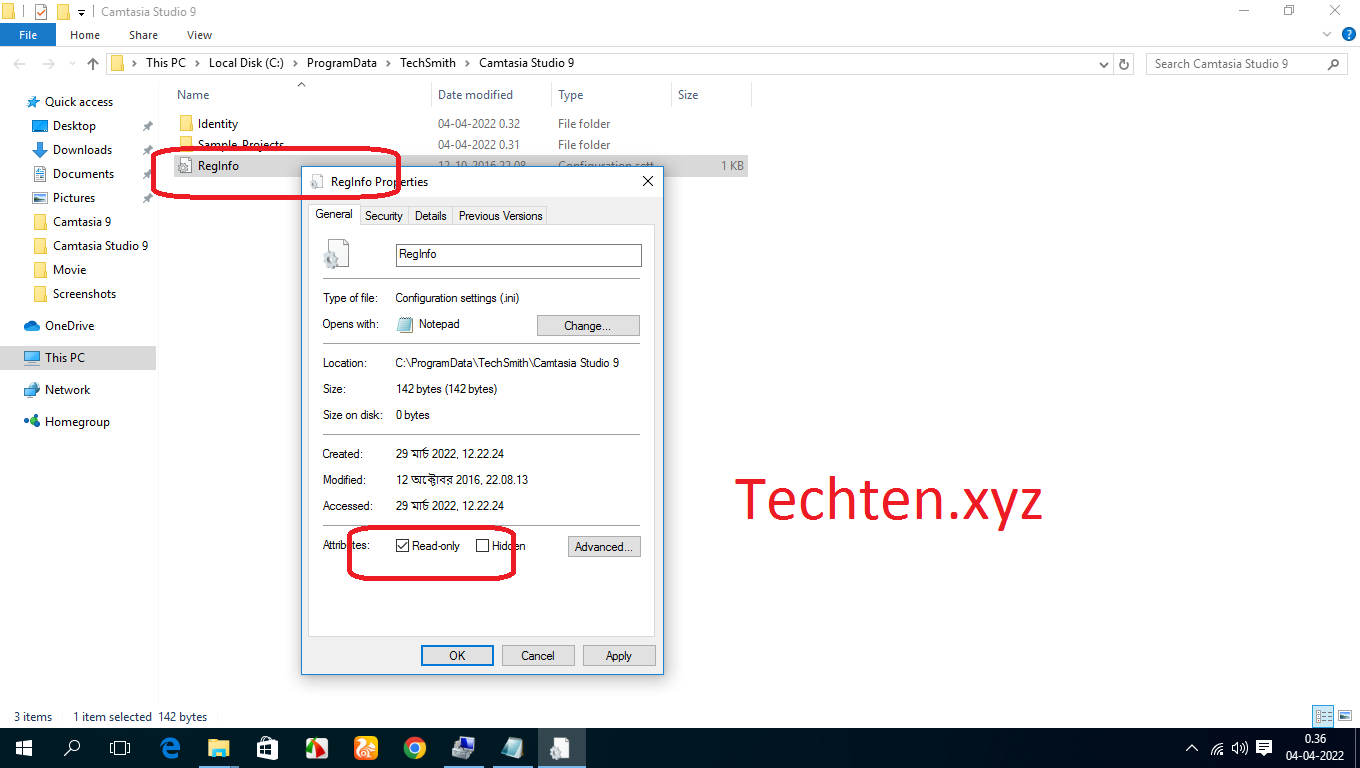Open Task View on the taskbar
Screen dimensions: 1360x768
tap(120, 747)
